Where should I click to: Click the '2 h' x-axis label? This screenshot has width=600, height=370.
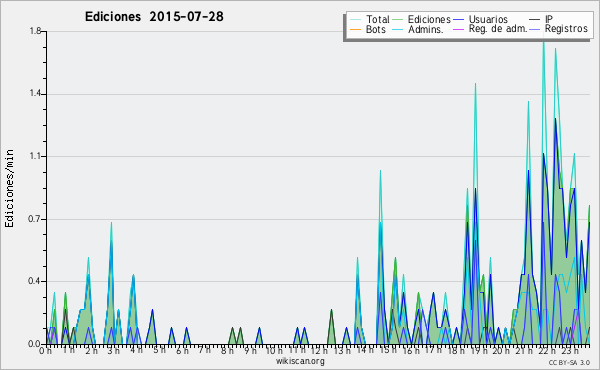pyautogui.click(x=91, y=350)
